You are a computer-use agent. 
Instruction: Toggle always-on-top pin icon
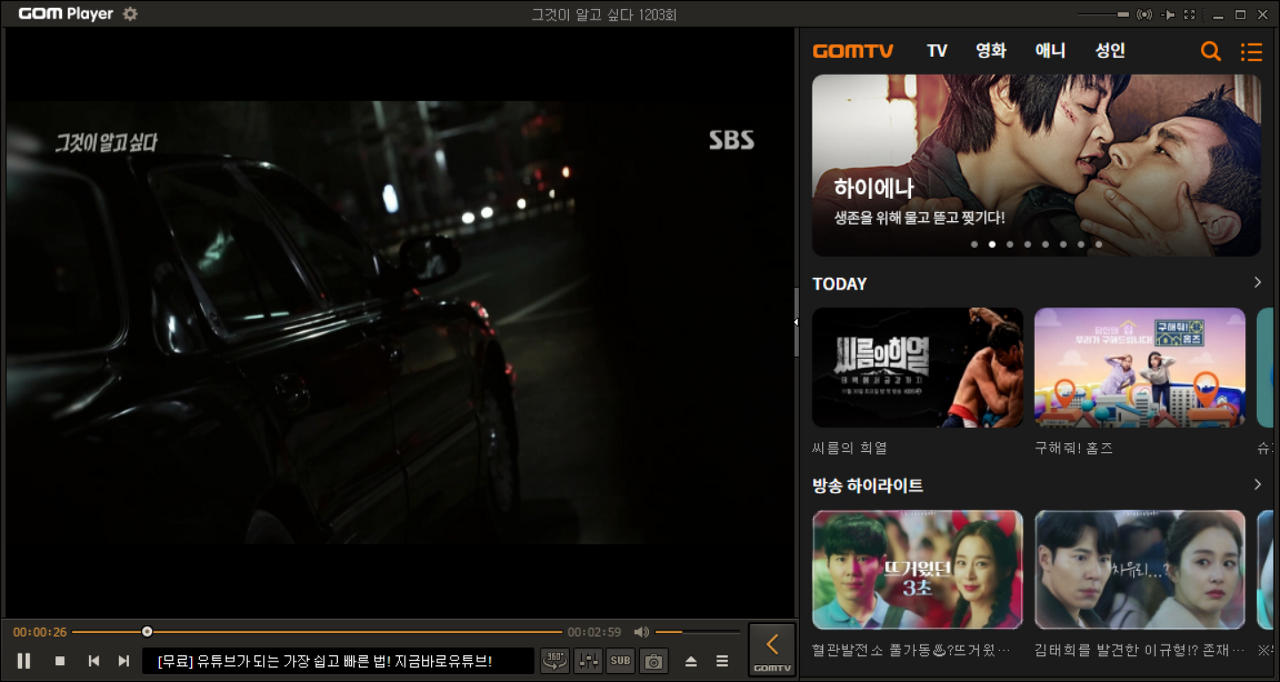coord(1168,15)
